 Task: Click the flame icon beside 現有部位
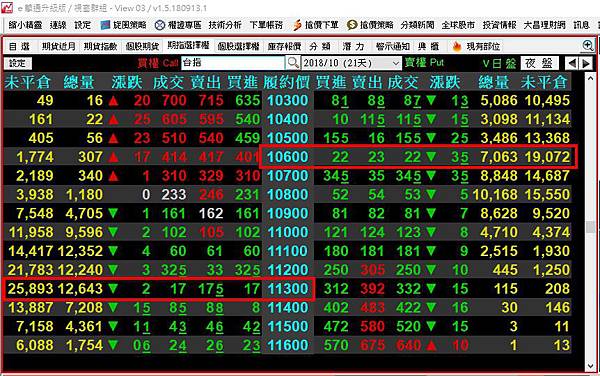click(x=457, y=47)
